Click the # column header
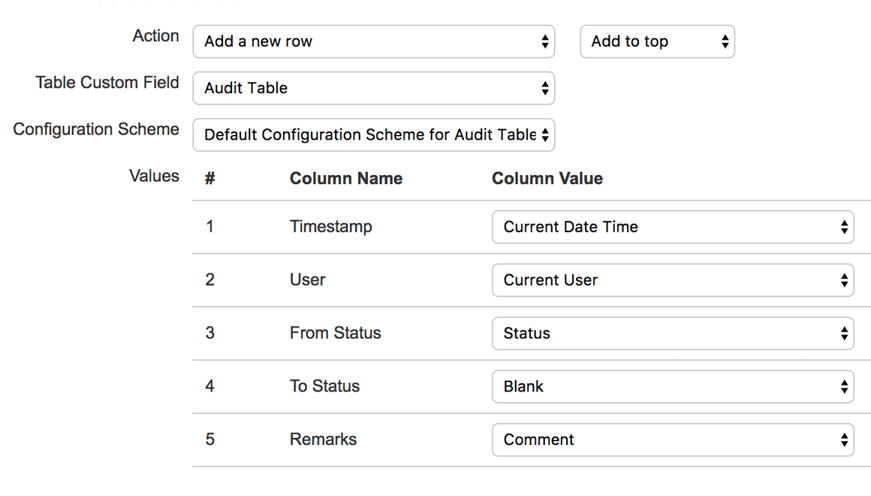The image size is (871, 496). tap(210, 179)
